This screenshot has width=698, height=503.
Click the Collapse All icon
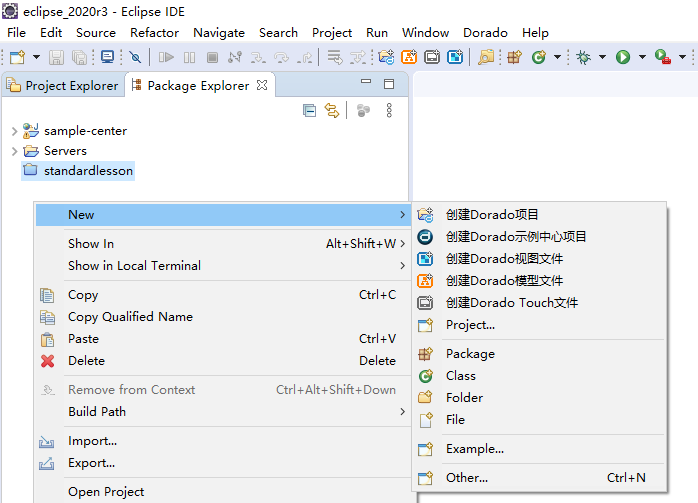coord(309,110)
